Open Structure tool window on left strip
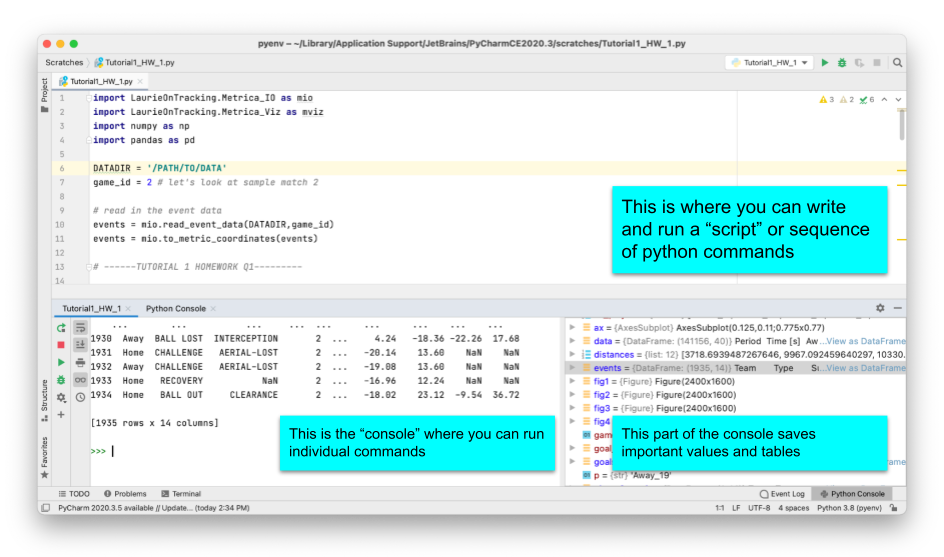 click(x=45, y=400)
